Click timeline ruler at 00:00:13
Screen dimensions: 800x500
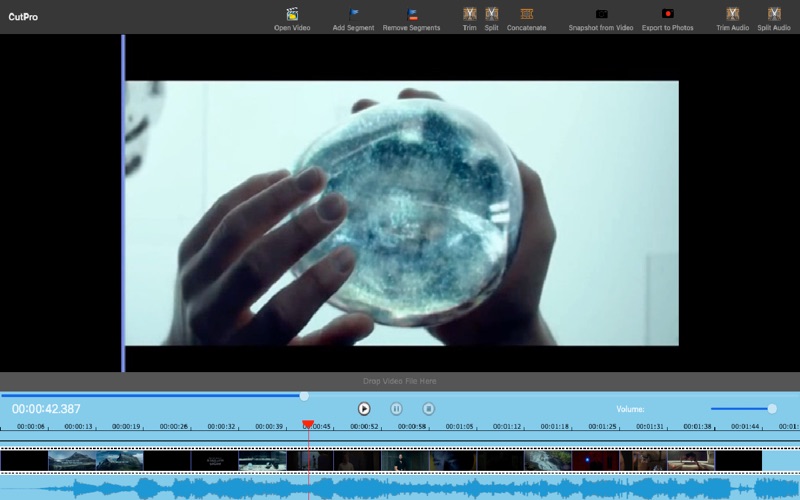(x=79, y=427)
